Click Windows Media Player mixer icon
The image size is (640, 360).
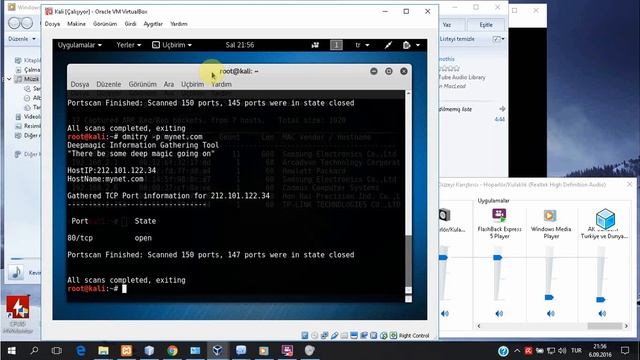[550, 215]
